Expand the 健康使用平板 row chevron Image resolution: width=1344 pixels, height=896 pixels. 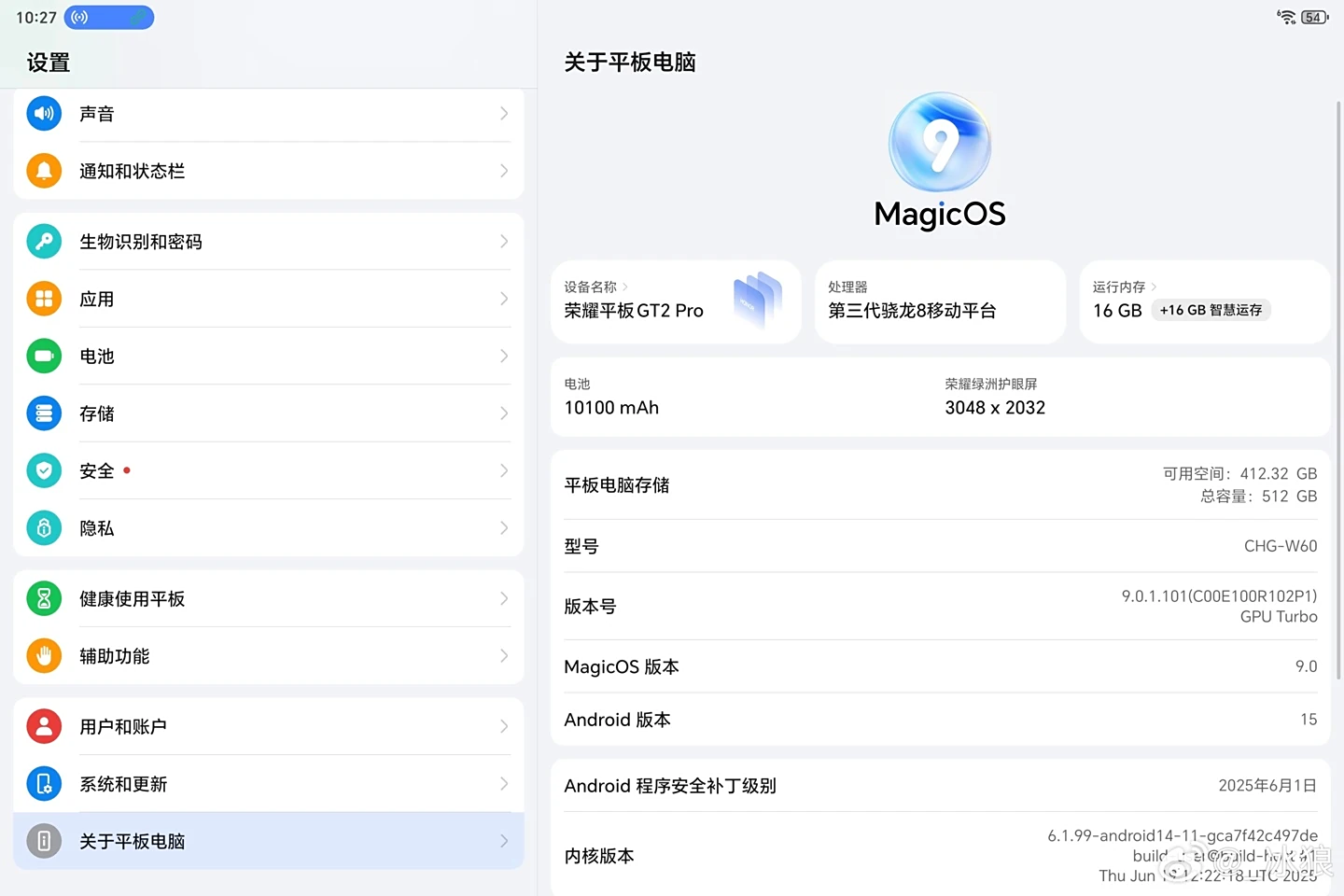tap(504, 598)
